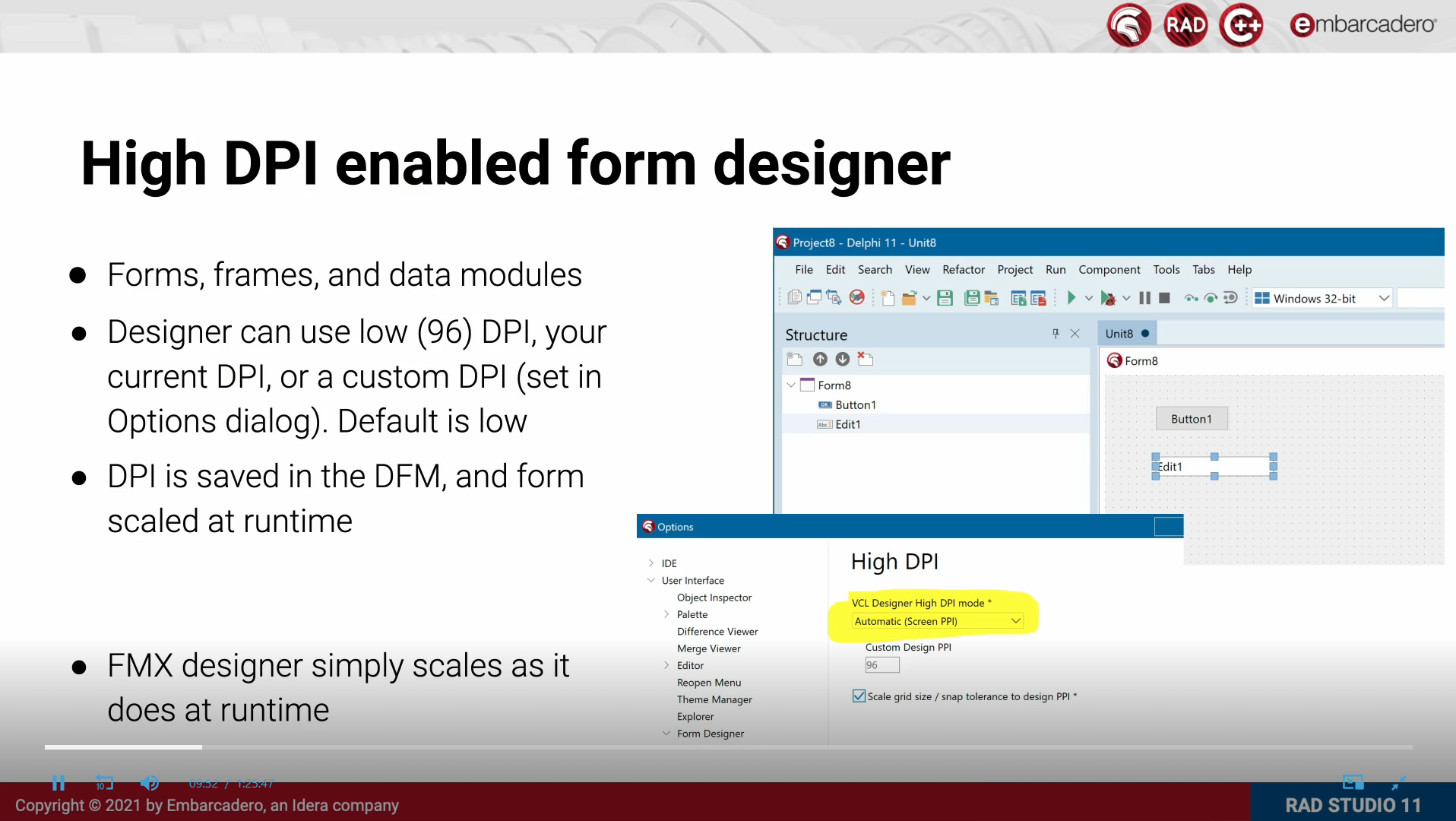Collapse the User Interface node in Options
The height and width of the screenshot is (821, 1456).
point(651,580)
